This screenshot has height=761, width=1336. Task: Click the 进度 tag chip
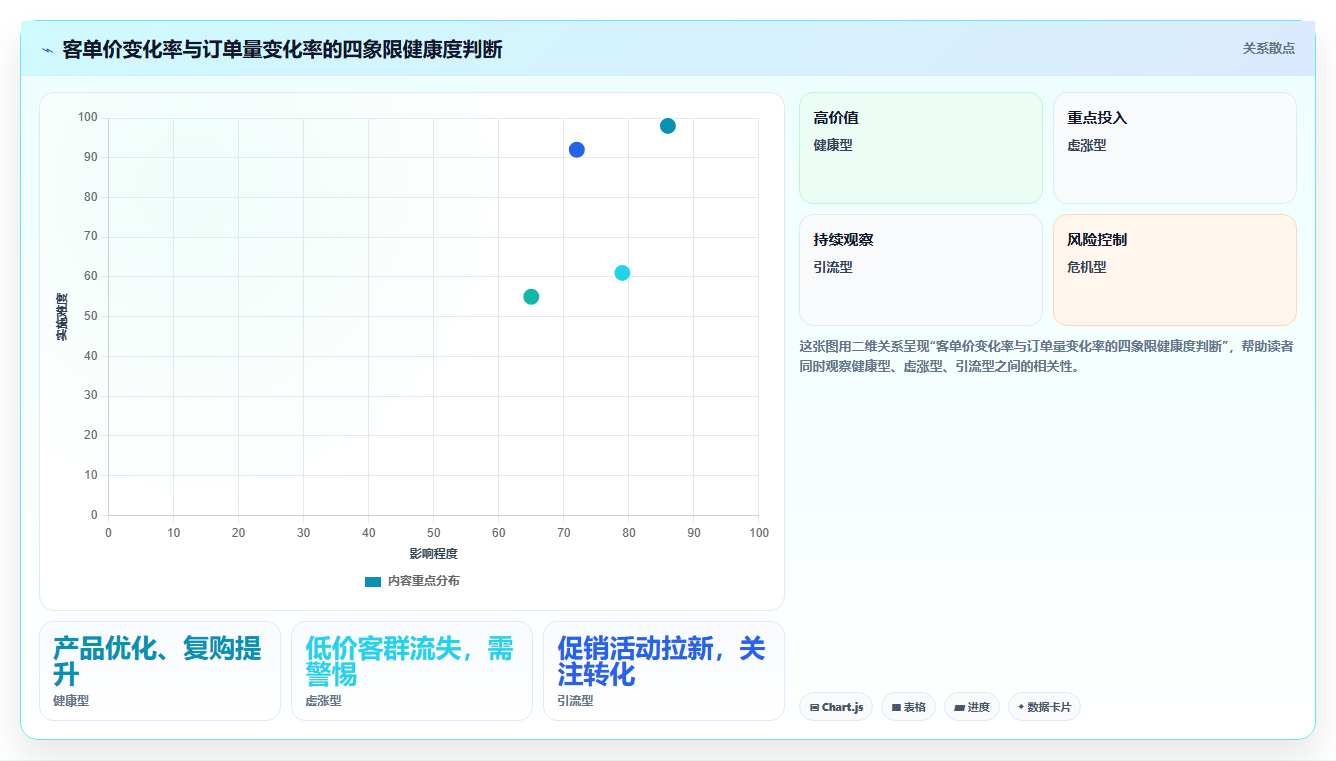point(972,707)
